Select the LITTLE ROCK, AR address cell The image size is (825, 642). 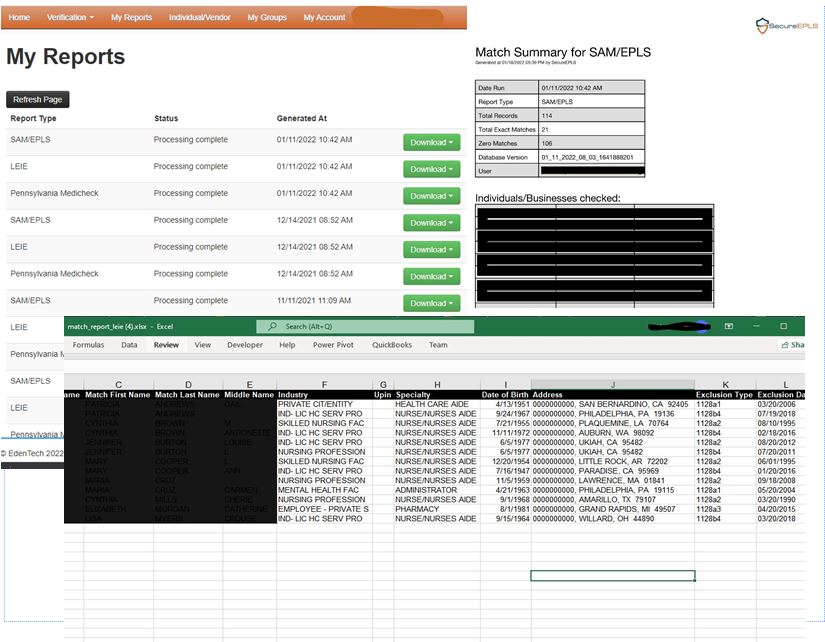click(x=613, y=462)
